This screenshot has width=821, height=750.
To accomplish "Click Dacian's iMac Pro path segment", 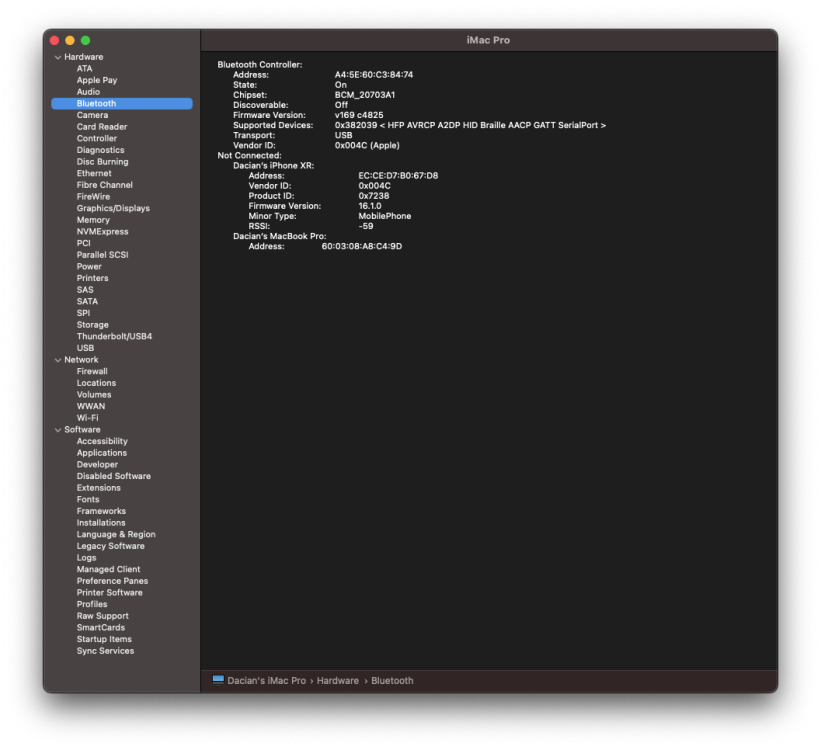I will (267, 680).
